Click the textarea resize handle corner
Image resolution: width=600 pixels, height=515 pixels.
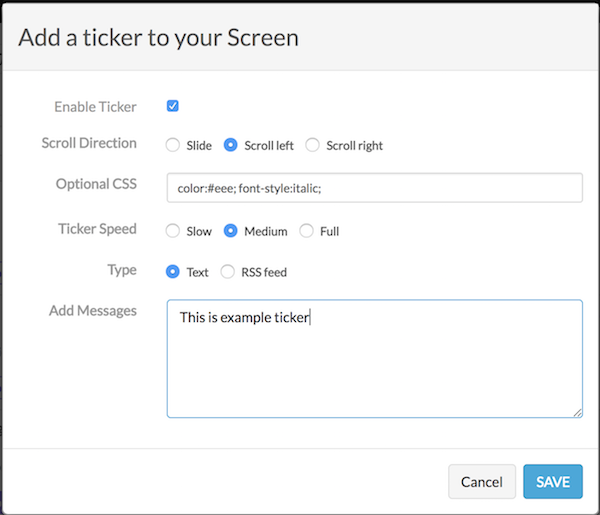[578, 413]
